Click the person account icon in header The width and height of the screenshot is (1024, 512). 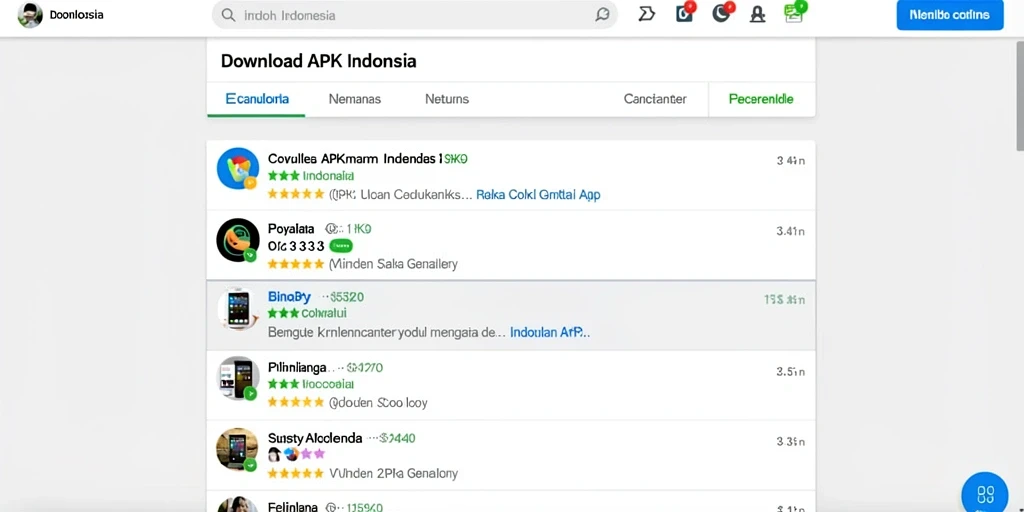click(757, 14)
